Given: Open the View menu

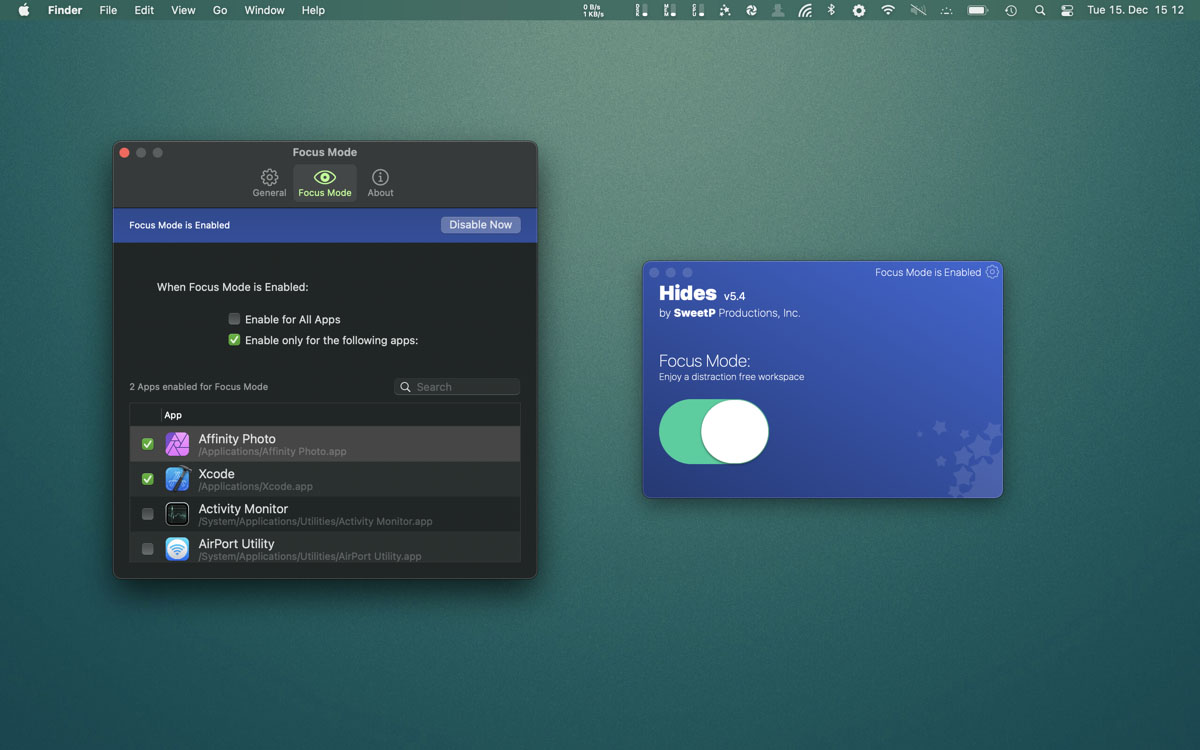Looking at the screenshot, I should 183,10.
